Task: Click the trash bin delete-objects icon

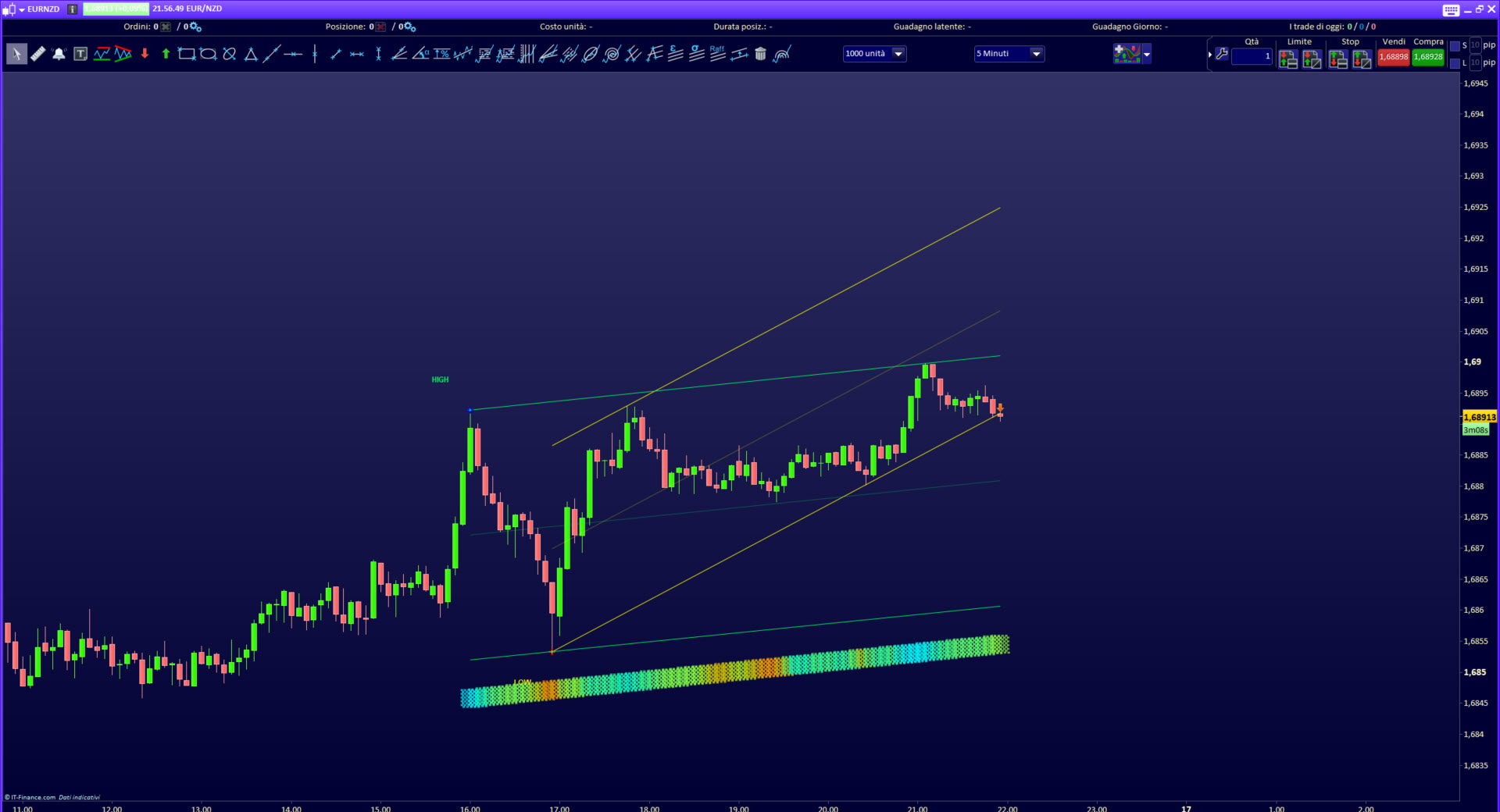Action: (x=760, y=54)
